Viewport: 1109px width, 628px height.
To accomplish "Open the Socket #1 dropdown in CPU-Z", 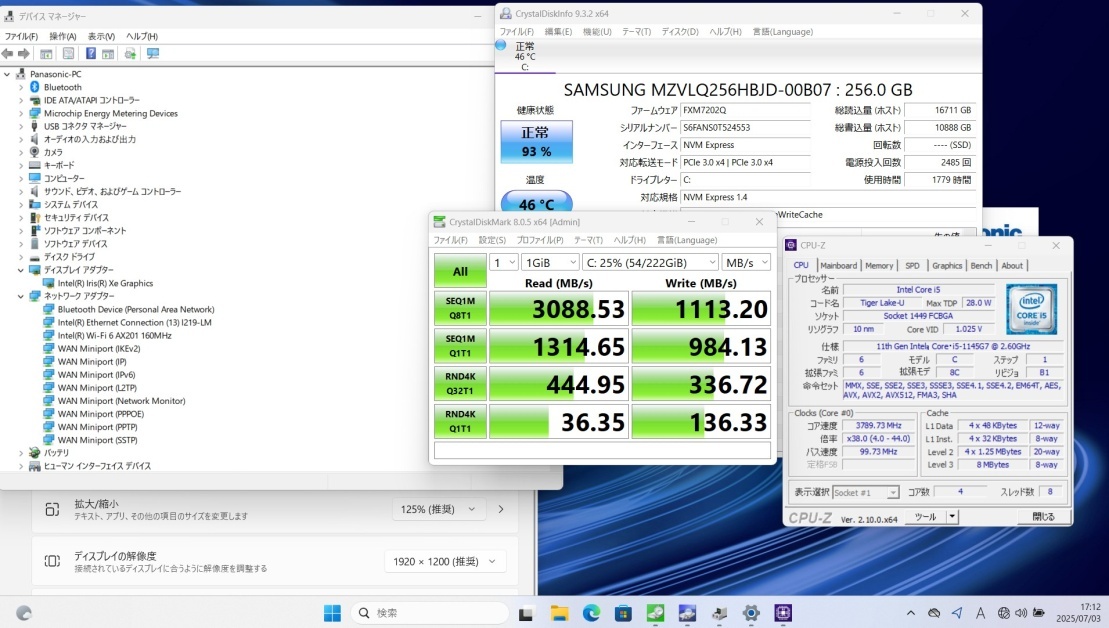I will [866, 492].
